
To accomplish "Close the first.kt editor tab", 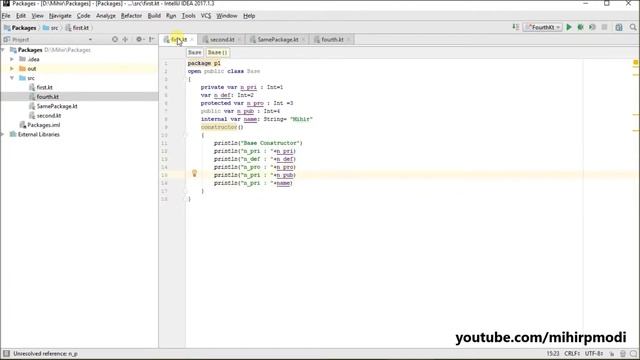I will [x=192, y=40].
